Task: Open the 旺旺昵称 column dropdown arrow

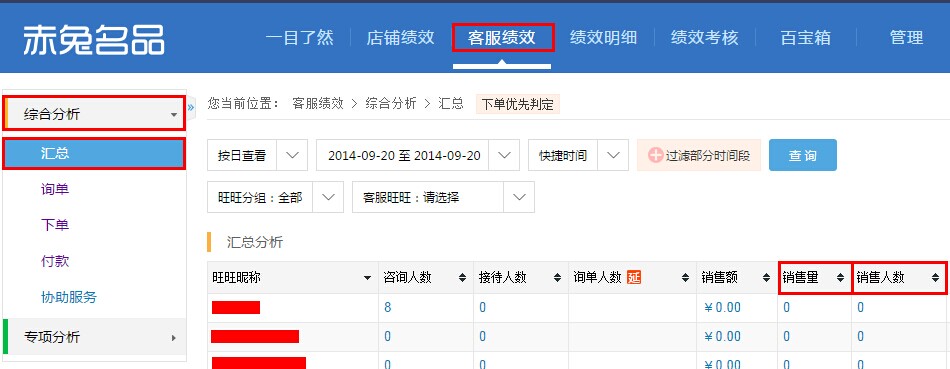Action: coord(367,278)
